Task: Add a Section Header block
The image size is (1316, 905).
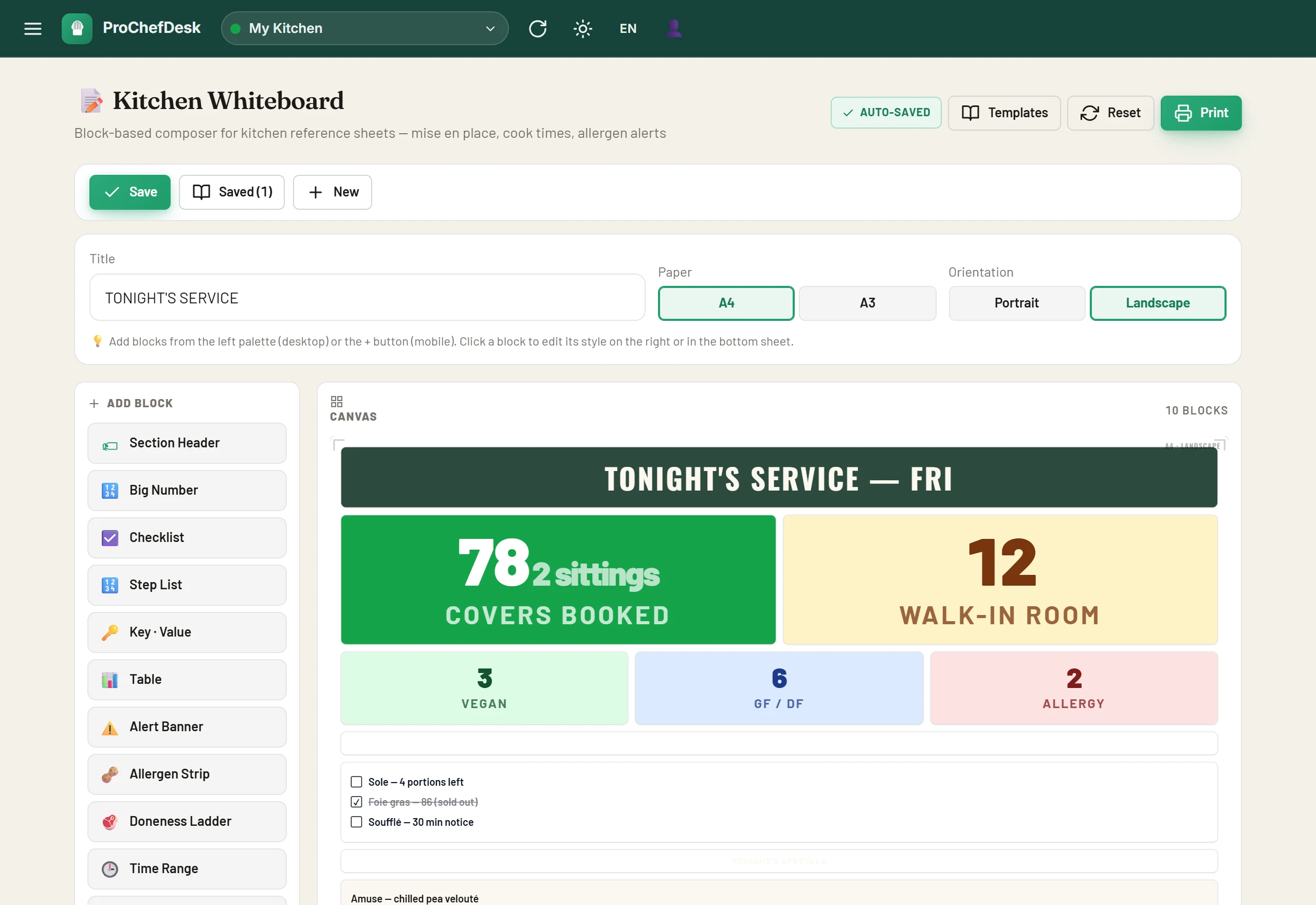Action: click(x=187, y=443)
